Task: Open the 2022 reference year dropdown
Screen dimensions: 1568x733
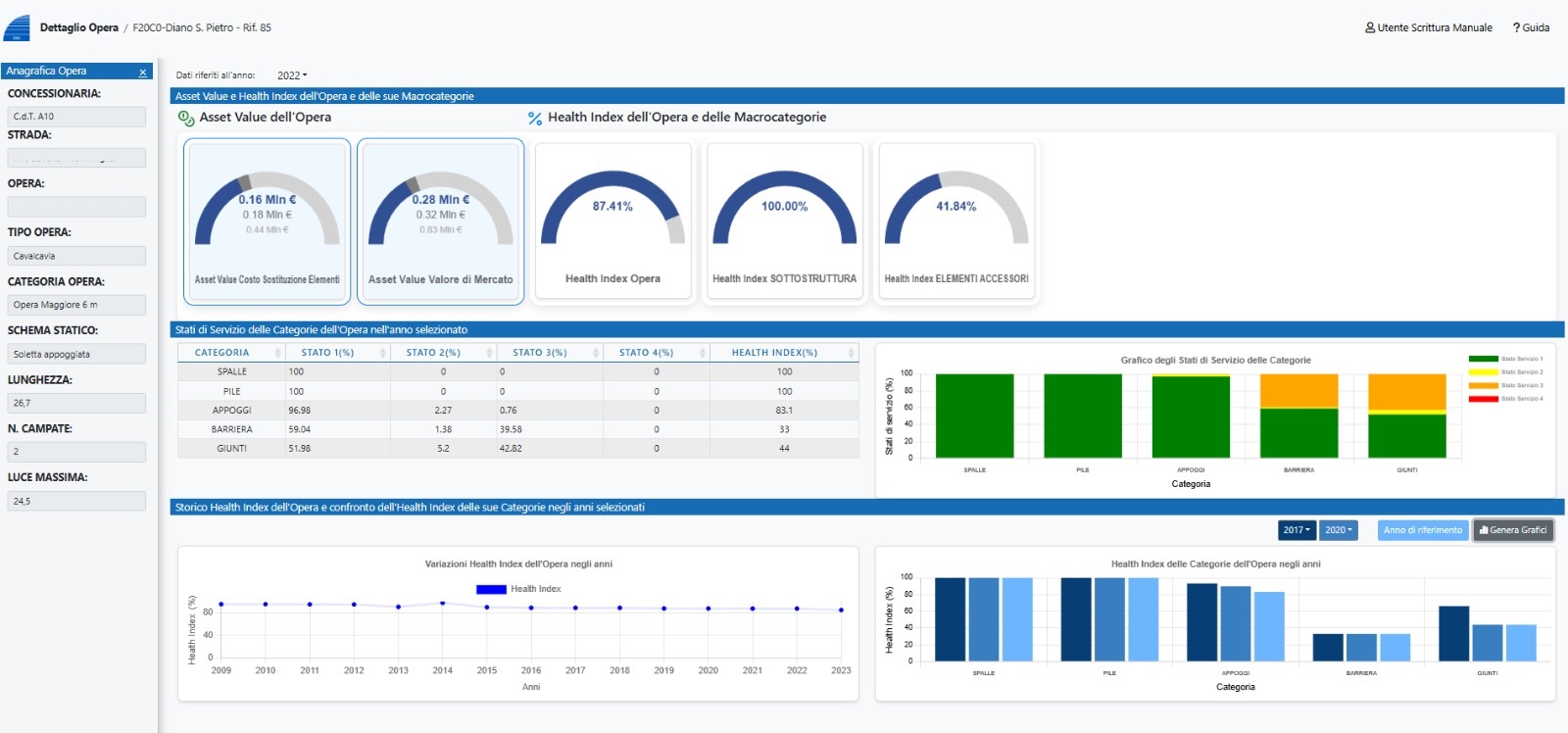Action: pos(292,75)
